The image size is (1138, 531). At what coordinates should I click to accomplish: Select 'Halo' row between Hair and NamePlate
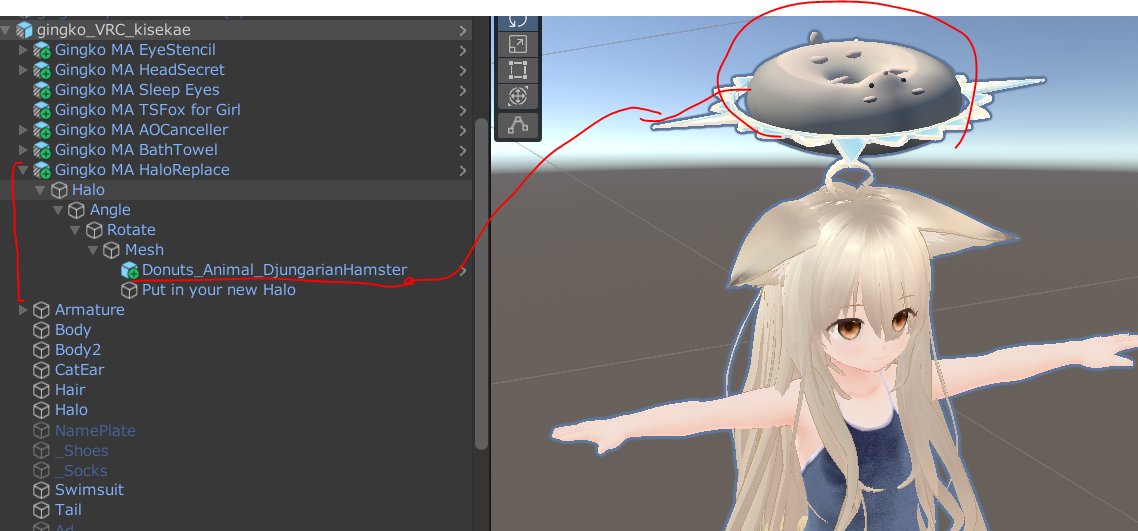[x=71, y=410]
